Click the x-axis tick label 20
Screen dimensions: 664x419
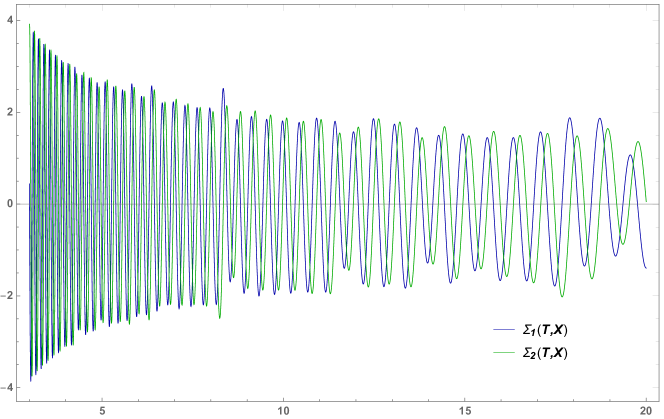click(x=646, y=411)
